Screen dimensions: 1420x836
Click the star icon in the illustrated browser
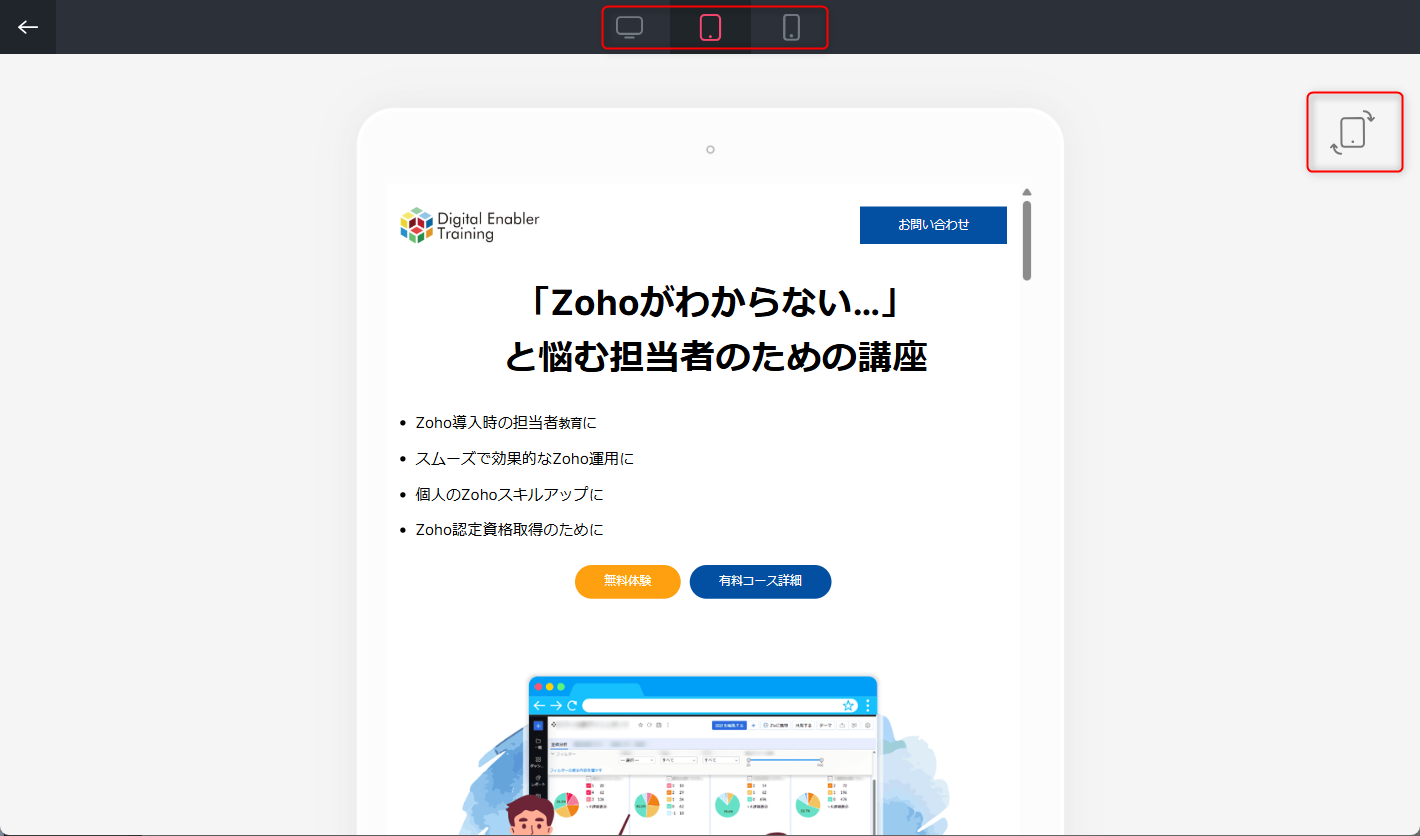pos(849,705)
